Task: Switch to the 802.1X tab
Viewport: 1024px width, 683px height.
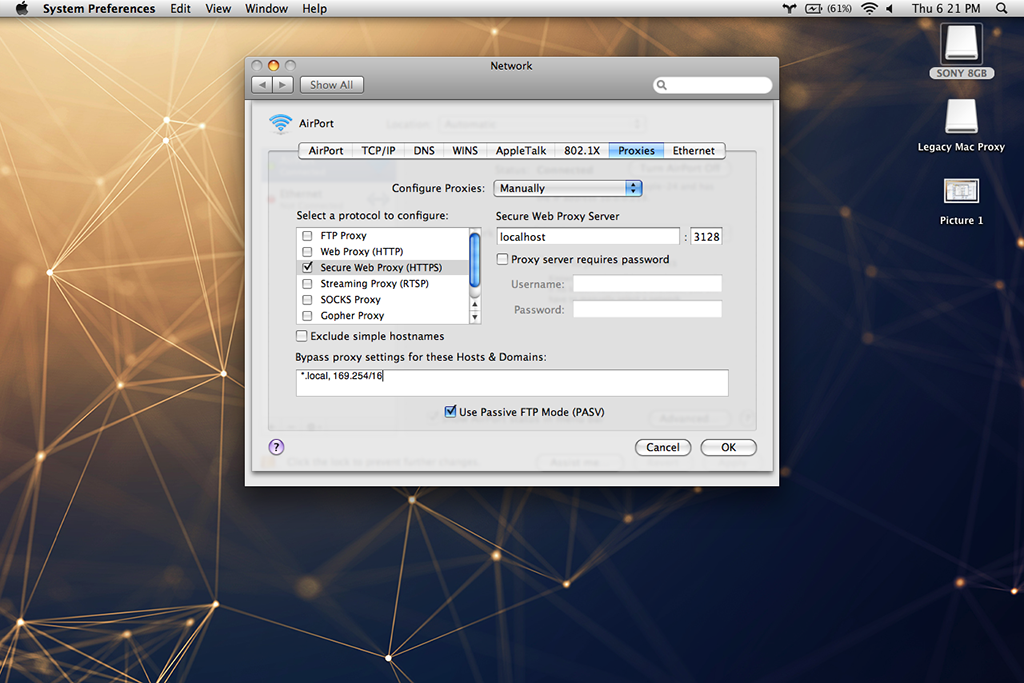Action: click(582, 151)
